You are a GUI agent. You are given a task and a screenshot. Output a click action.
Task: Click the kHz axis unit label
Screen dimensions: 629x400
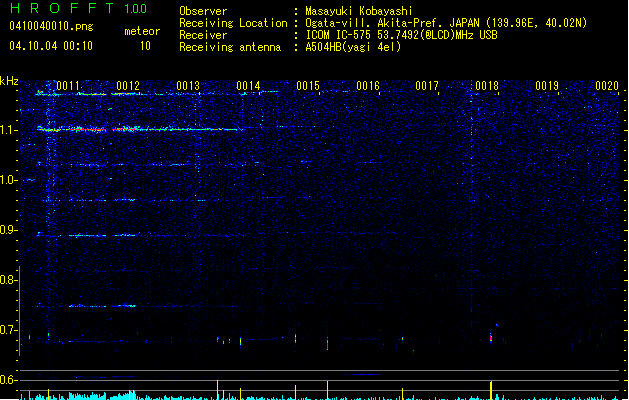click(9, 81)
